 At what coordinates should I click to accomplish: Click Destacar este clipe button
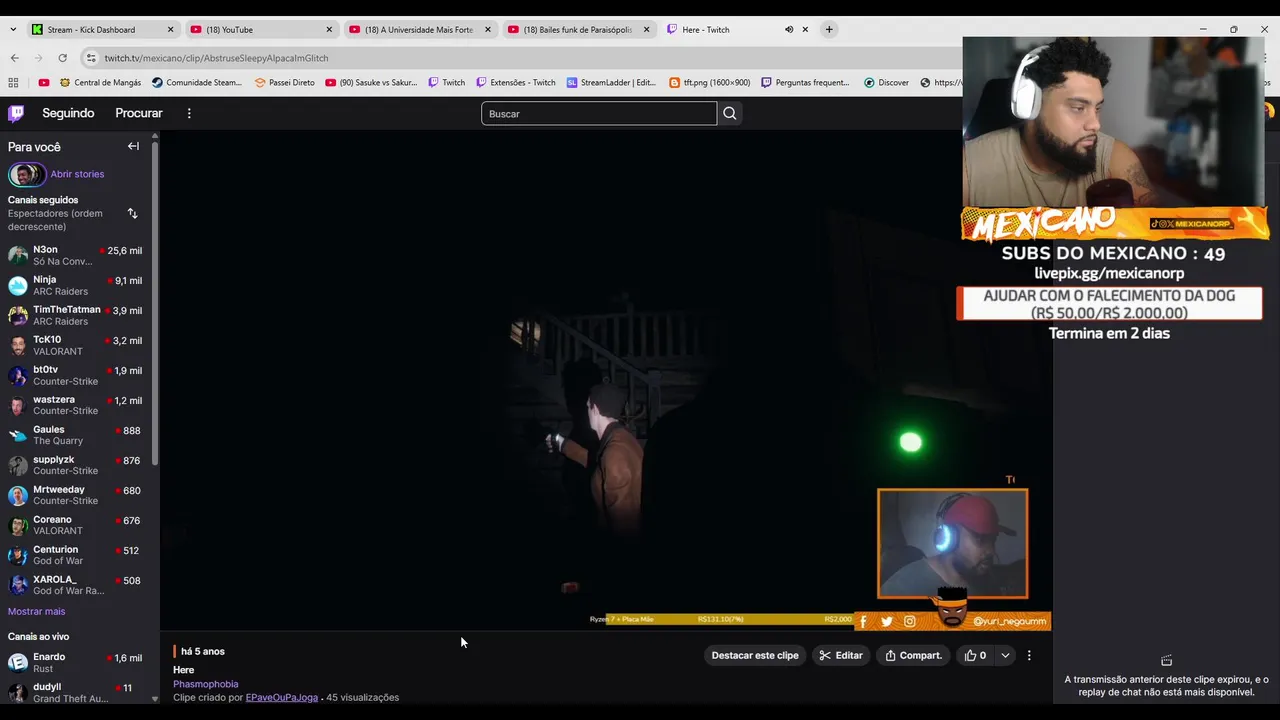pyautogui.click(x=755, y=656)
